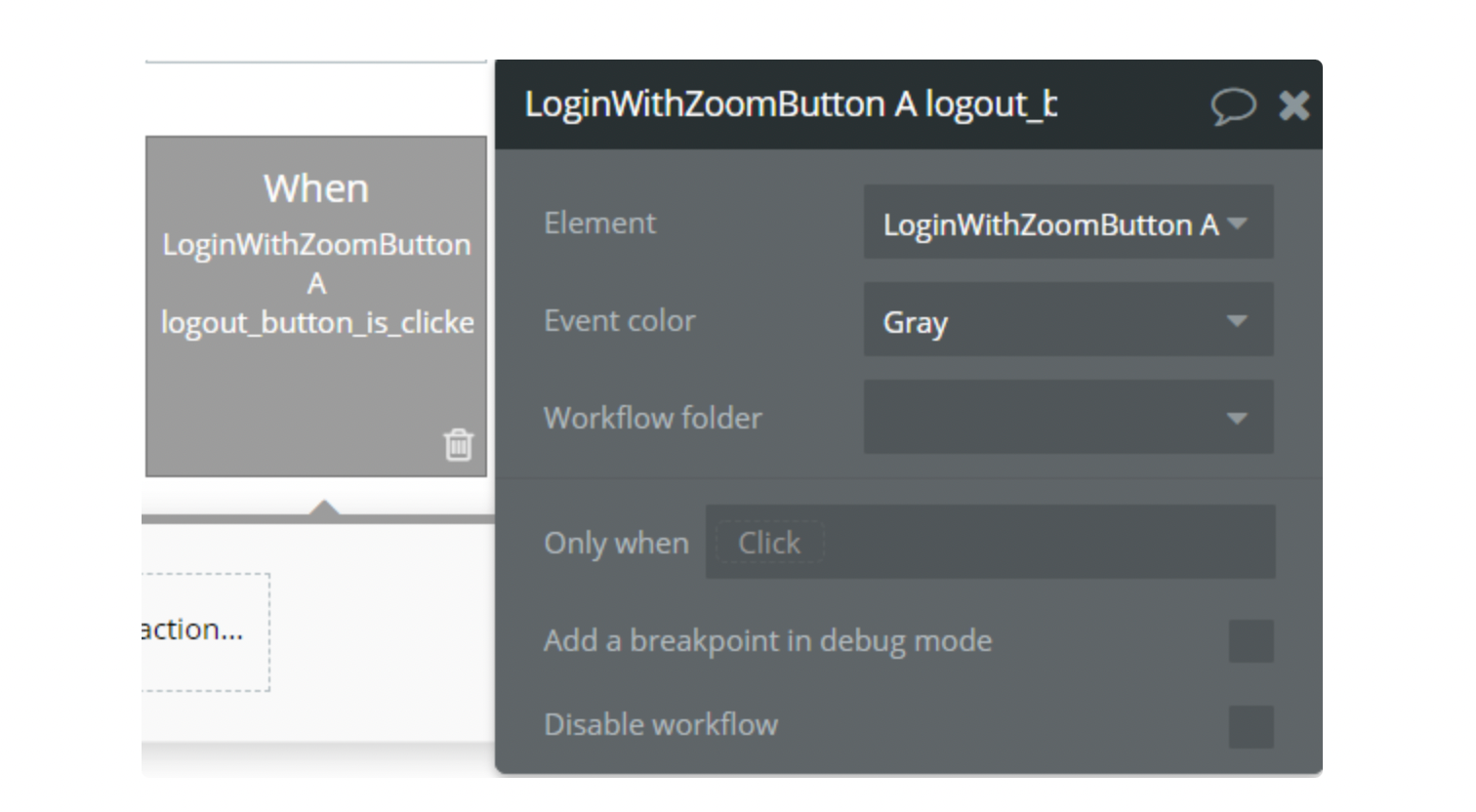
Task: Click the Workflow folder label
Action: (652, 419)
